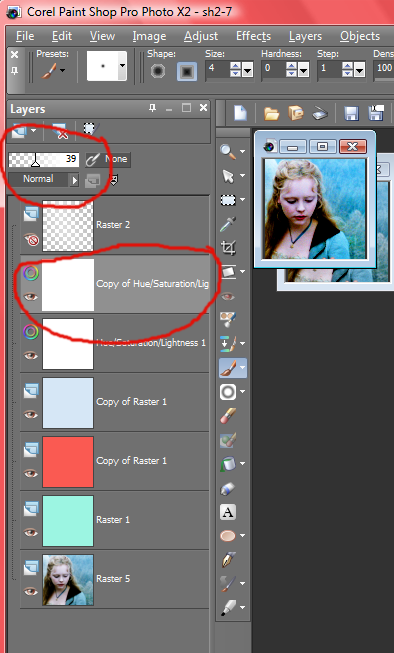Select the red Copy of Raster 1 thumbnail

click(68, 461)
